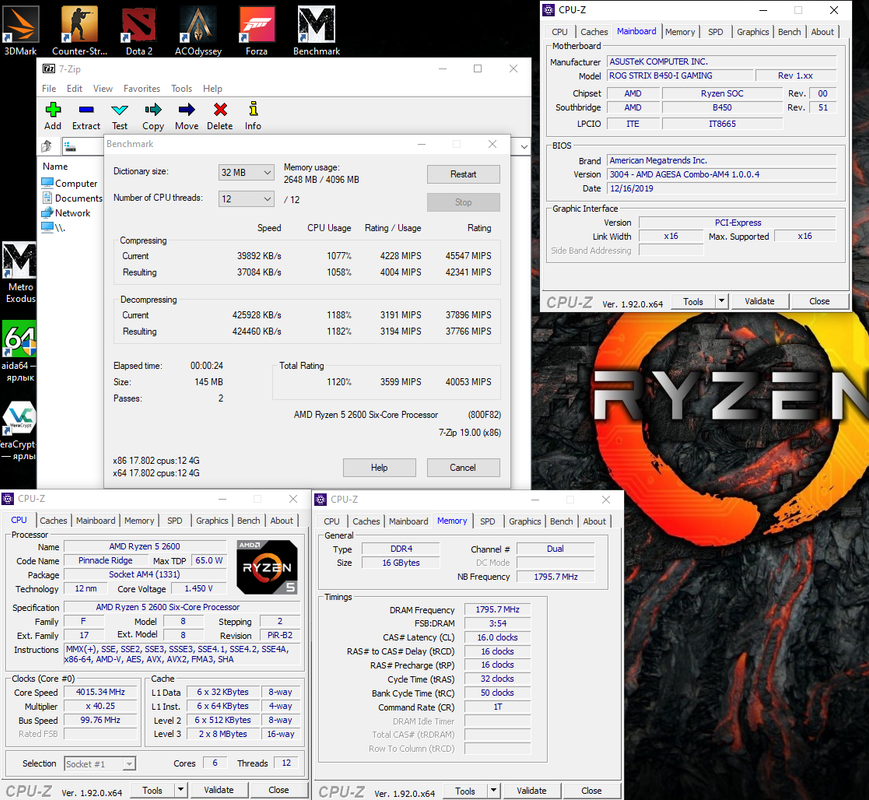Select Computer in 7-Zip file list
Screen dimensions: 869x800
pyautogui.click(x=69, y=184)
